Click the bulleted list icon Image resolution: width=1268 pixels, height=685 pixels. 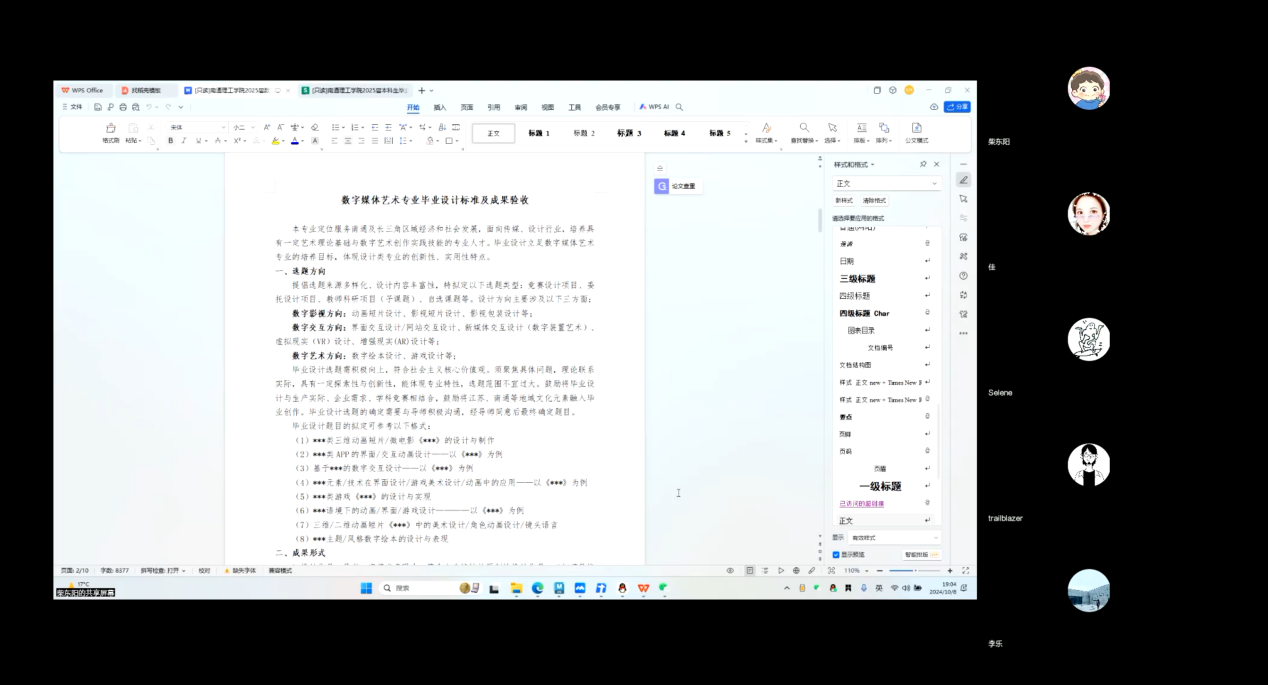(335, 128)
